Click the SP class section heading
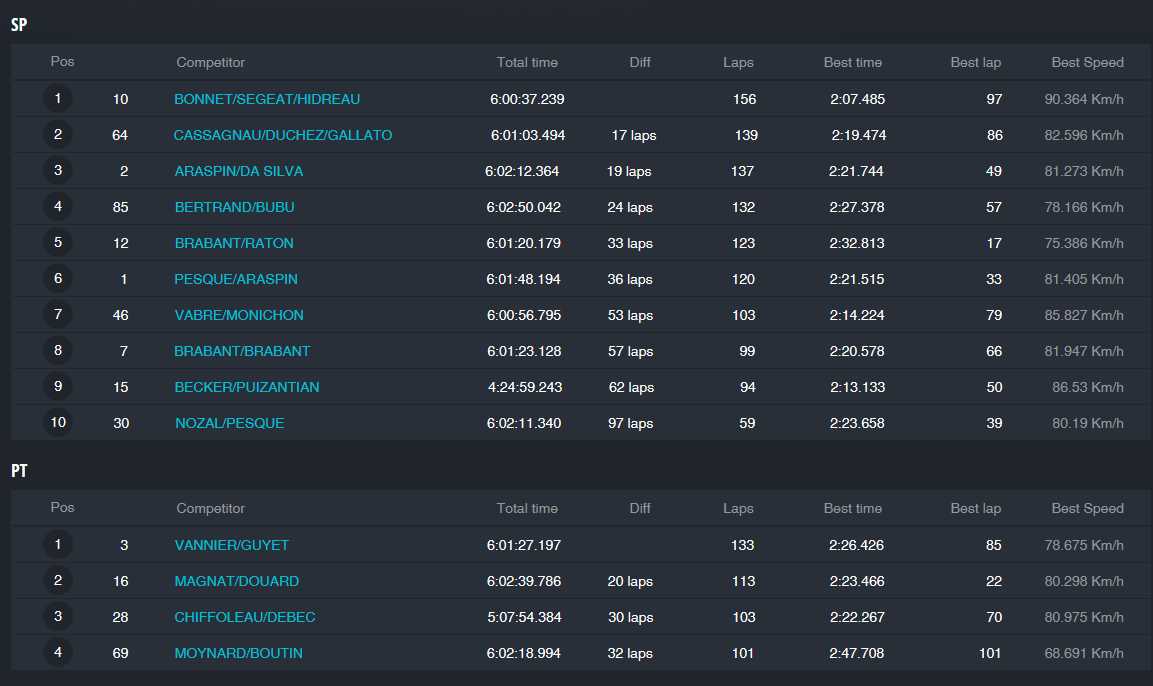1153x686 pixels. (19, 26)
